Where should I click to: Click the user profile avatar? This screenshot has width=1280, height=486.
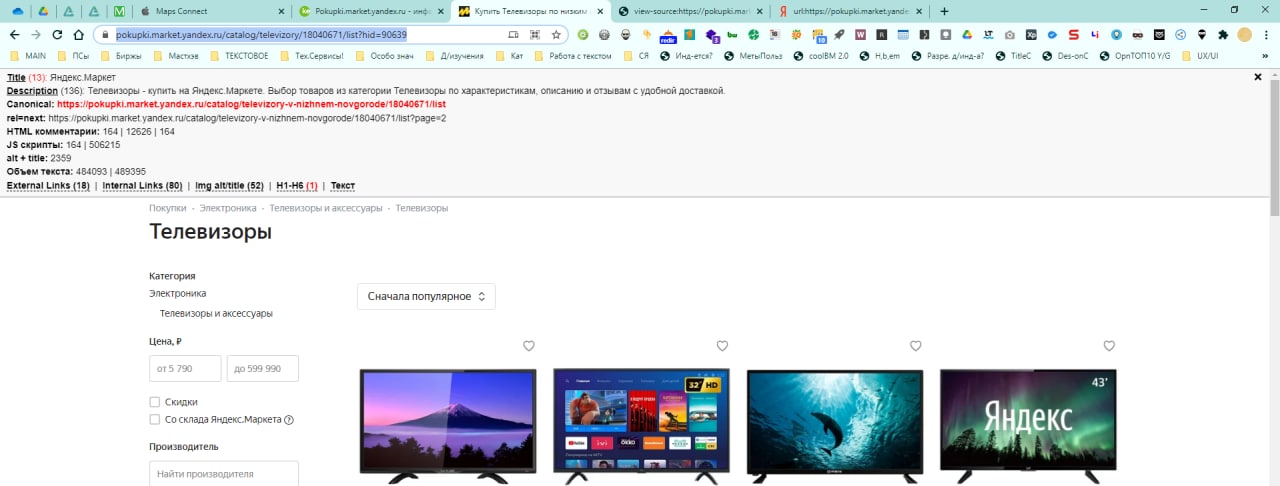tap(1244, 34)
